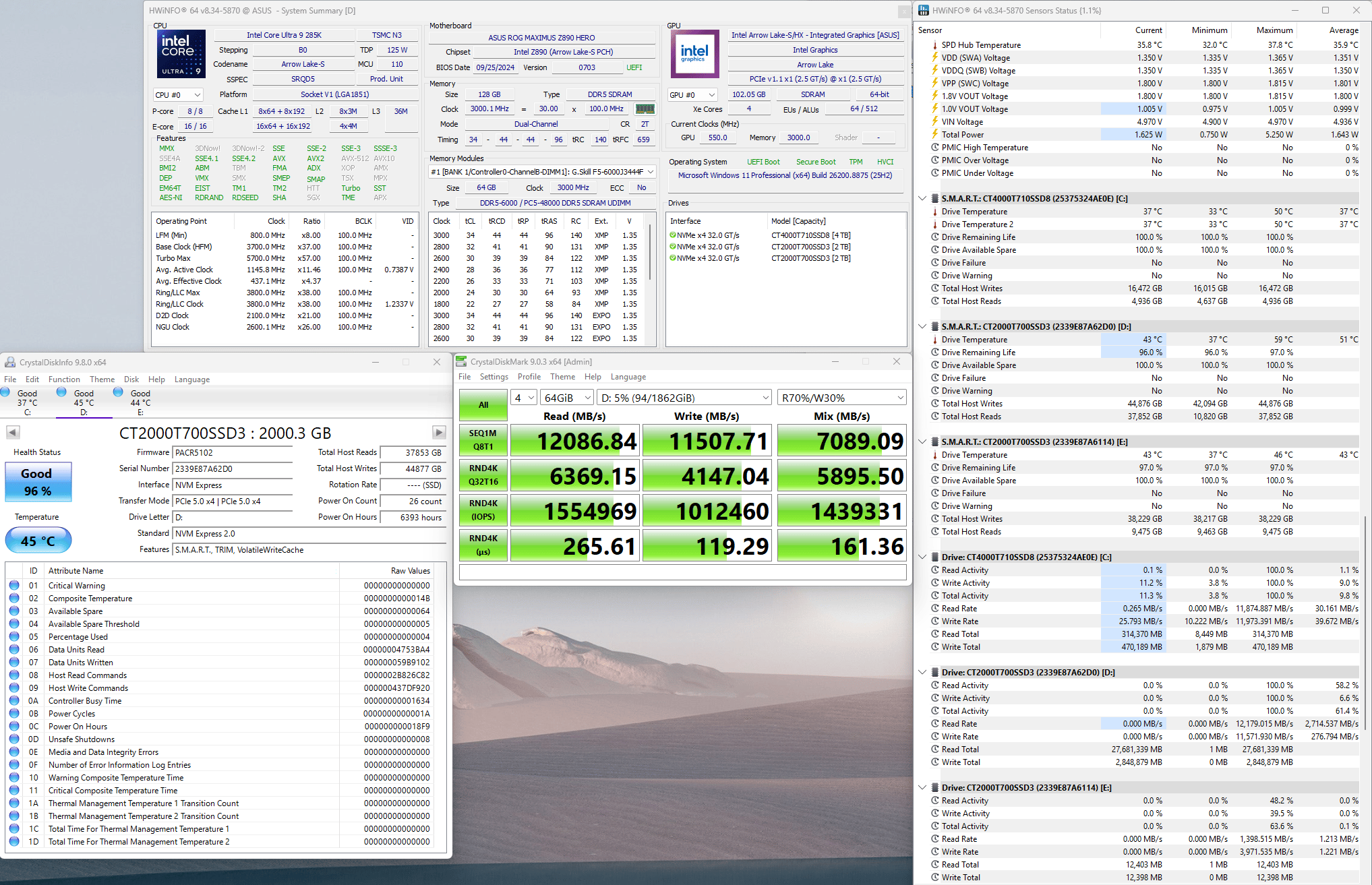The width and height of the screenshot is (1372, 885).
Task: Start the RND4K Q32T16 test
Action: pyautogui.click(x=483, y=475)
